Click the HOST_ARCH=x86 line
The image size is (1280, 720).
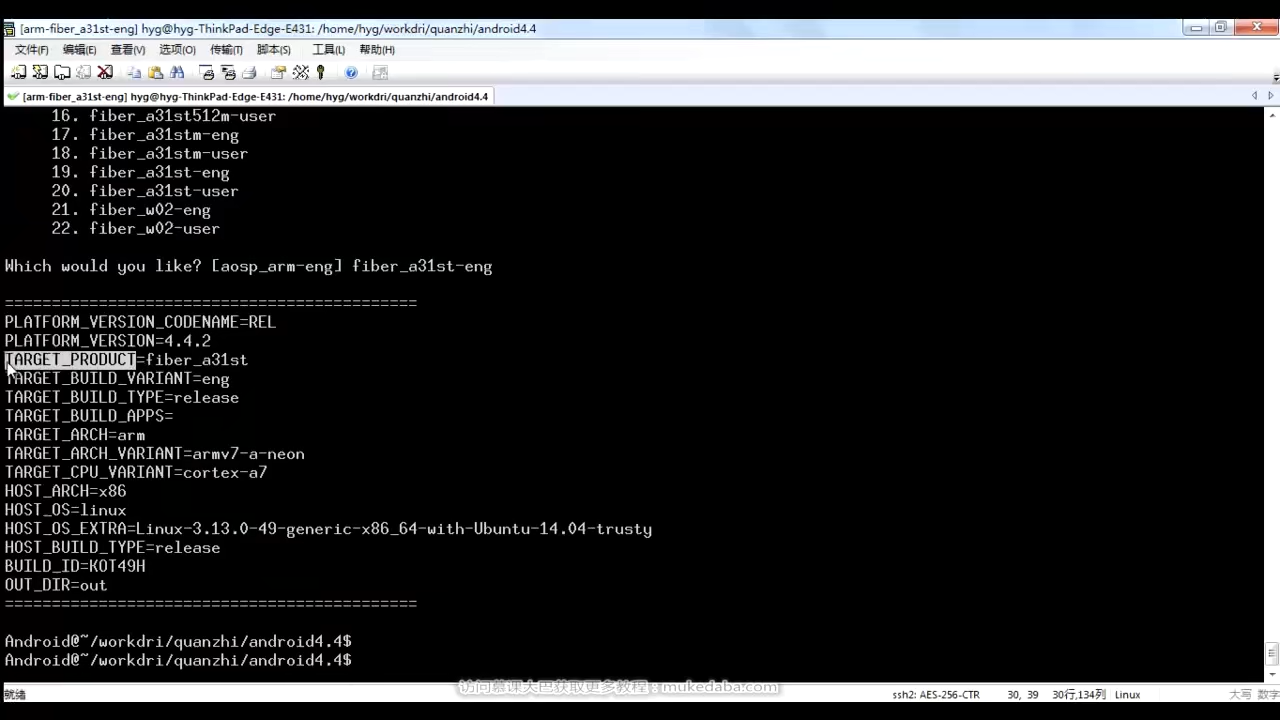65,491
